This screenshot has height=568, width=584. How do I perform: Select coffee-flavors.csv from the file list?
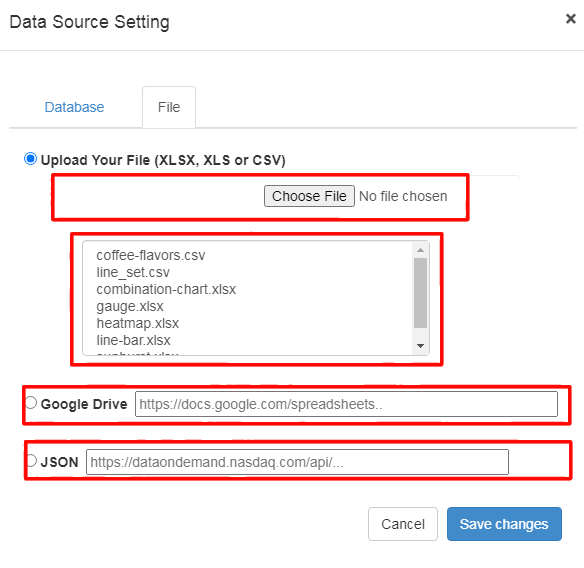point(151,256)
